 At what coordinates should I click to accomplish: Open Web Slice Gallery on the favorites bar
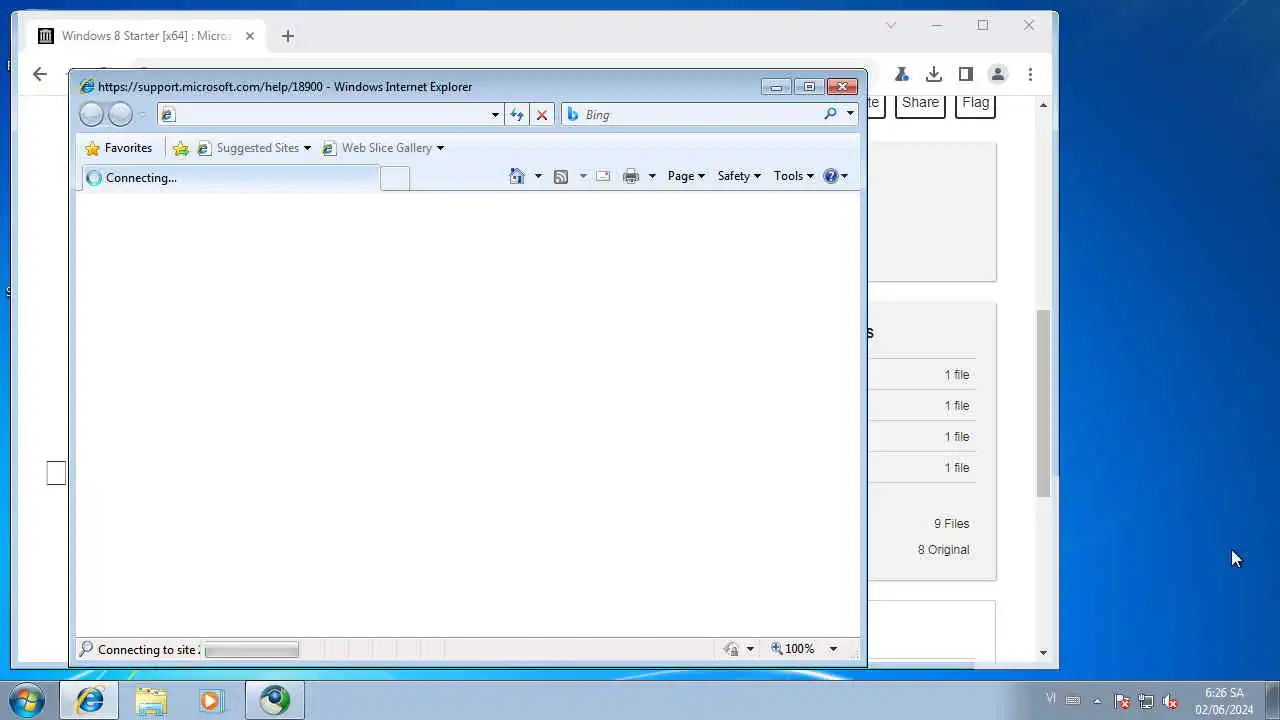383,148
